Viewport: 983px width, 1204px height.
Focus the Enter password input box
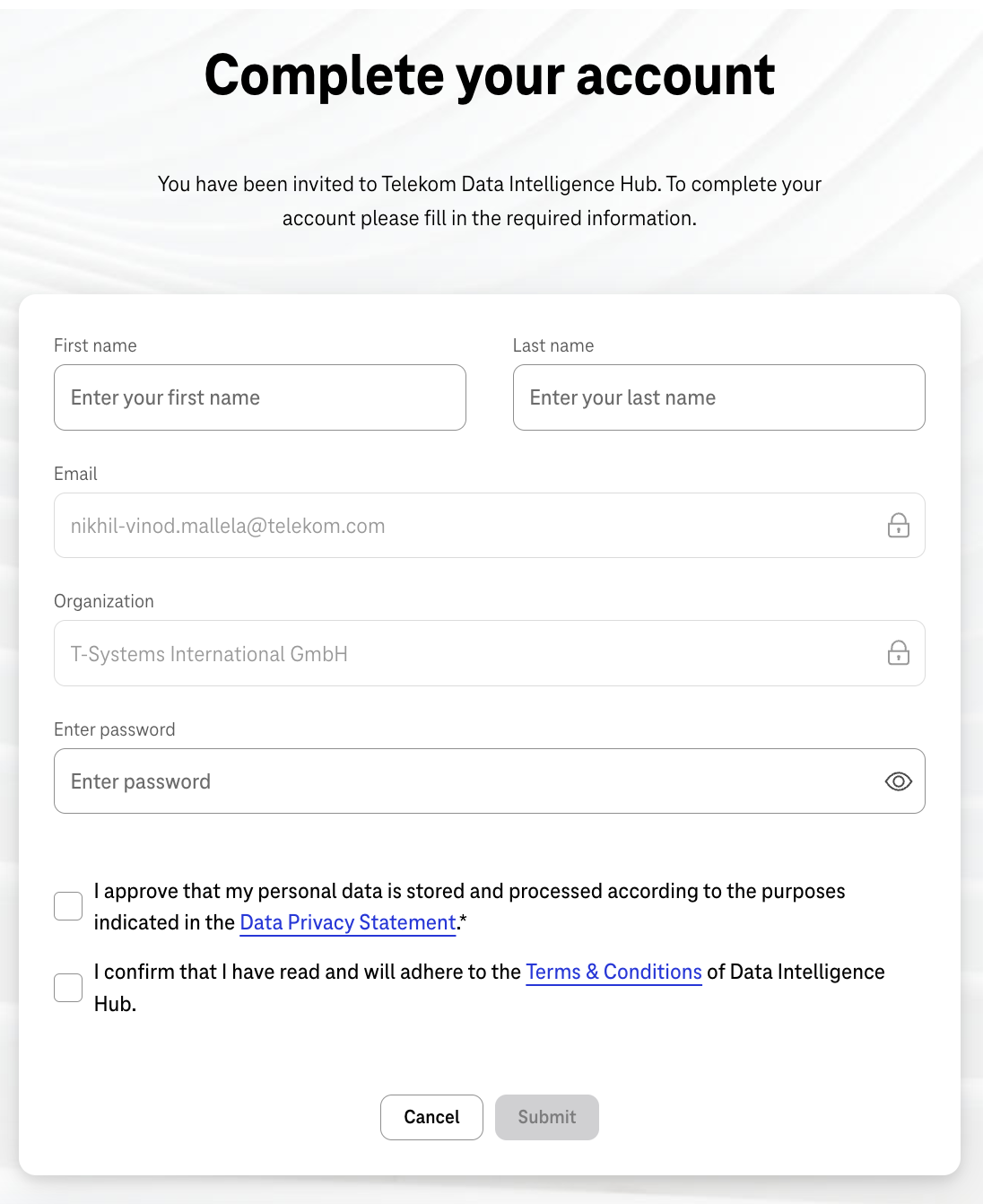point(490,781)
